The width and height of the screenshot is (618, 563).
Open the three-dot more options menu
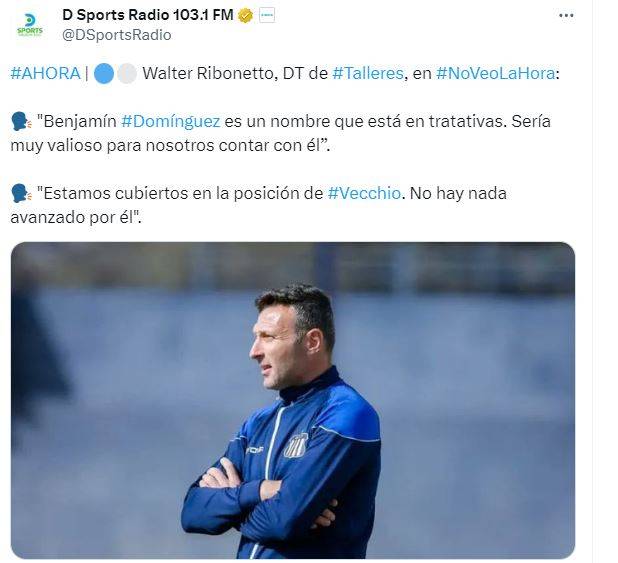pos(566,15)
